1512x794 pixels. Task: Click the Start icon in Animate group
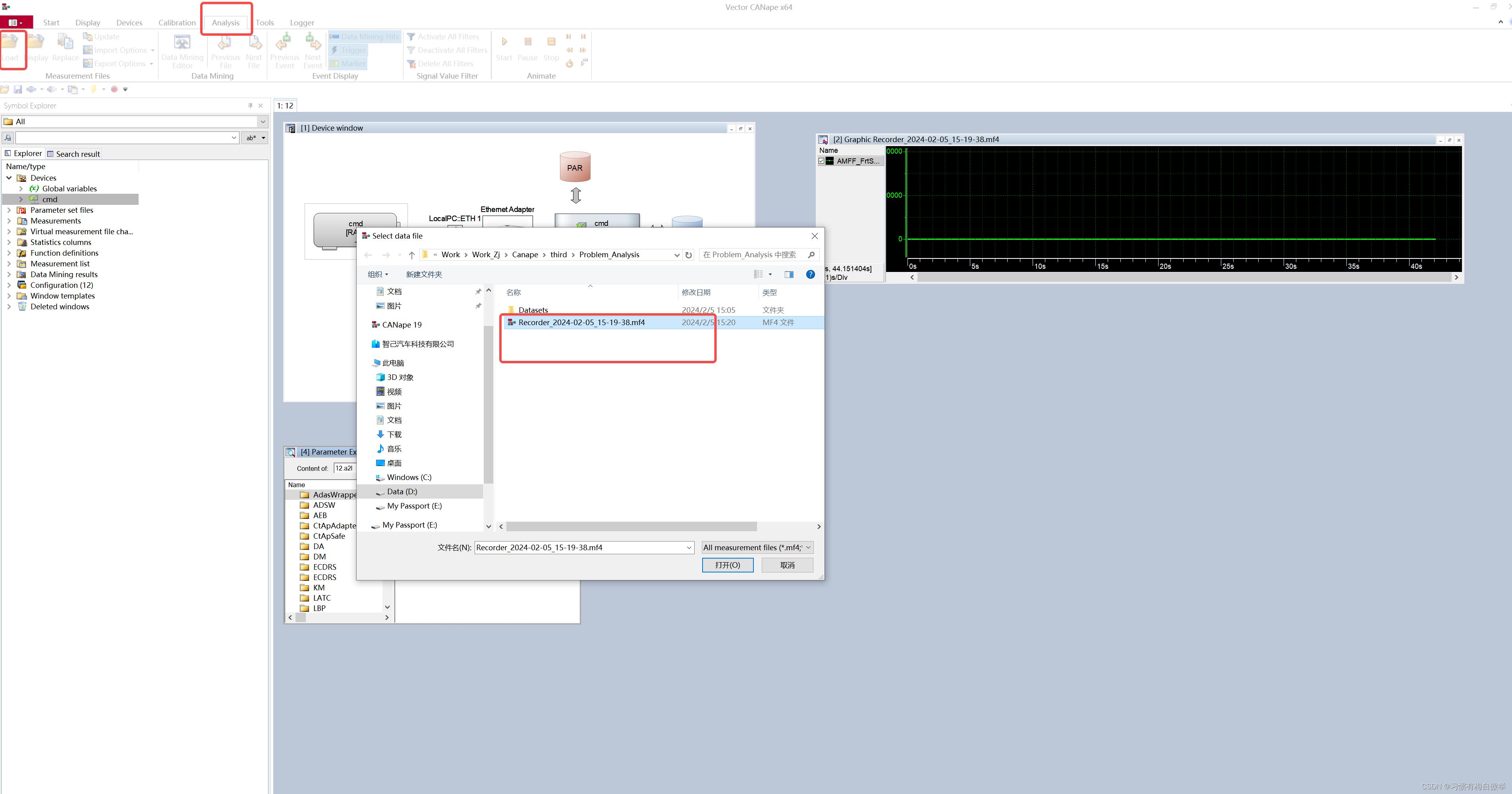pos(504,42)
